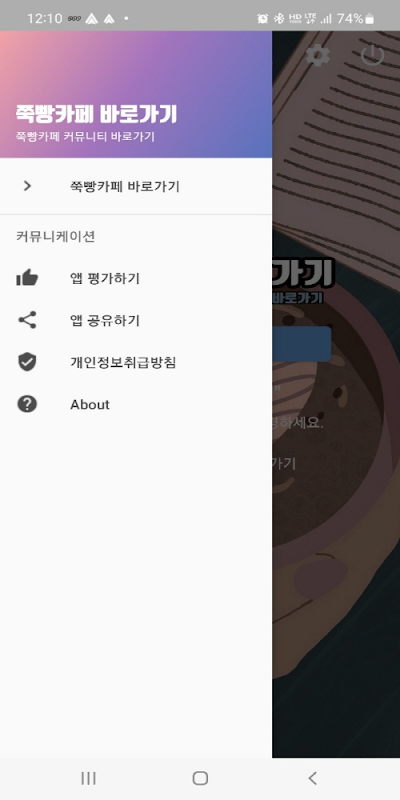The image size is (400, 800).
Task: Tap the chevron arrow beside 쭉빵카페 바로가기
Action: click(x=27, y=186)
